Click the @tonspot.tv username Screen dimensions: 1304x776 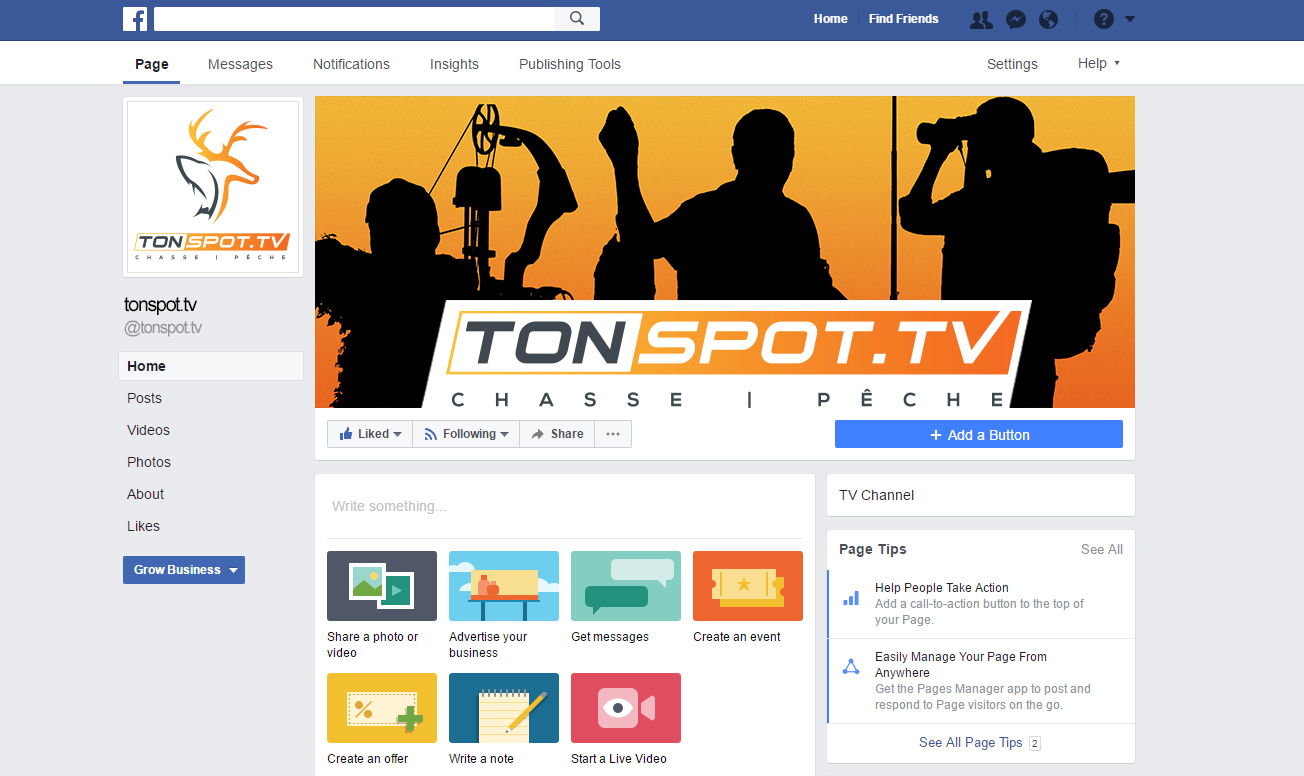(x=163, y=328)
